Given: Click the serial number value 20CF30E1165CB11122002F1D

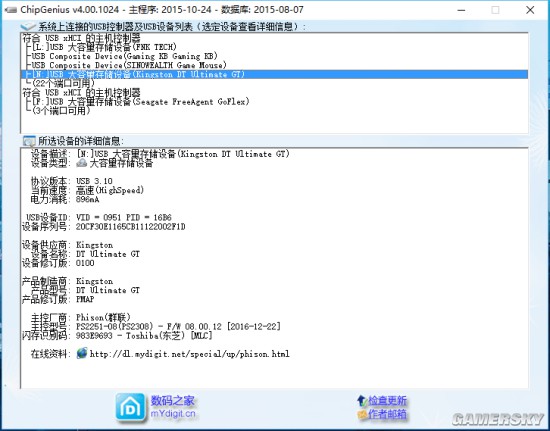Looking at the screenshot, I should point(130,227).
